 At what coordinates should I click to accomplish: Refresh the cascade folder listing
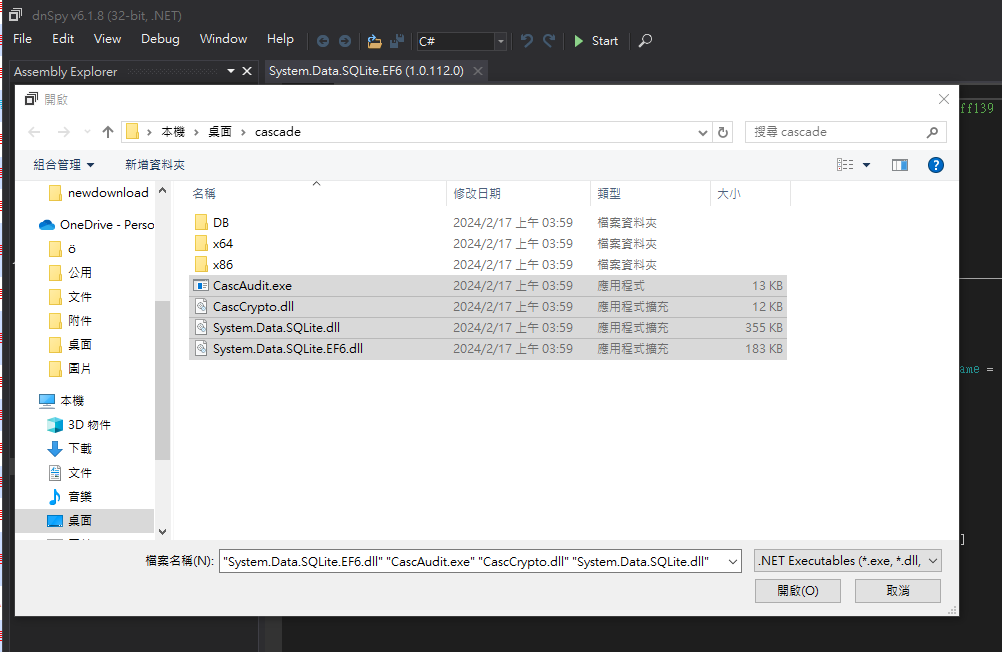tap(723, 132)
